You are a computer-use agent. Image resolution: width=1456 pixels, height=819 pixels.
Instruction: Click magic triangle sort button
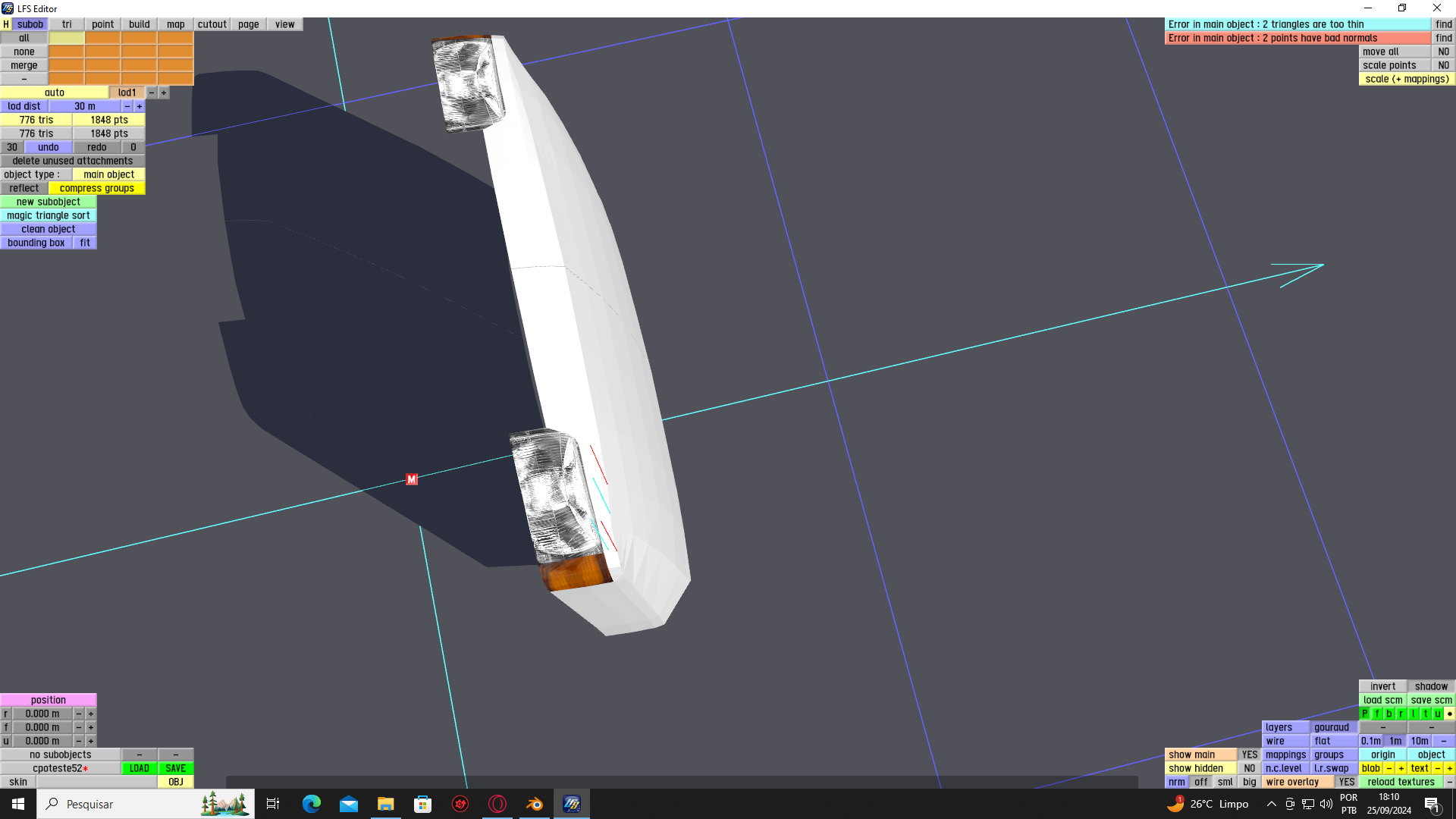[x=49, y=215]
